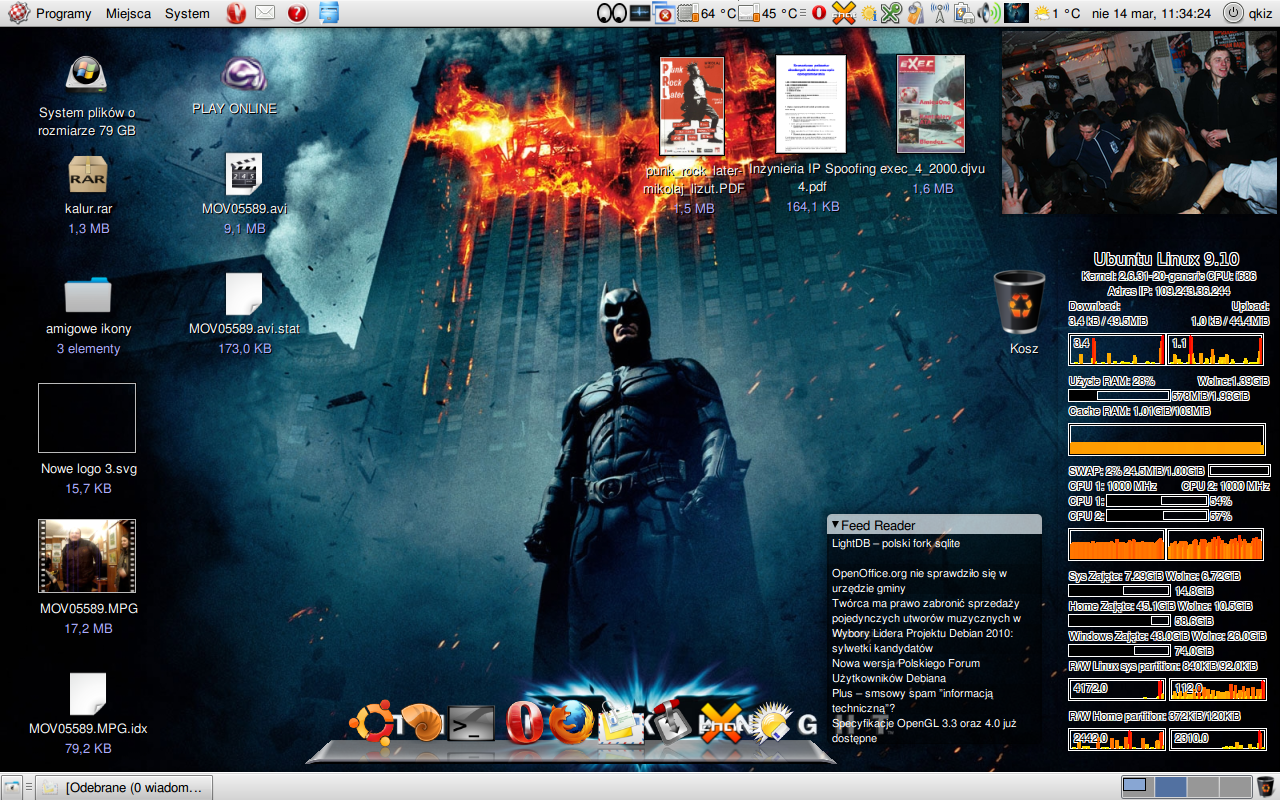Launch Firefox from the bottom dock

572,722
